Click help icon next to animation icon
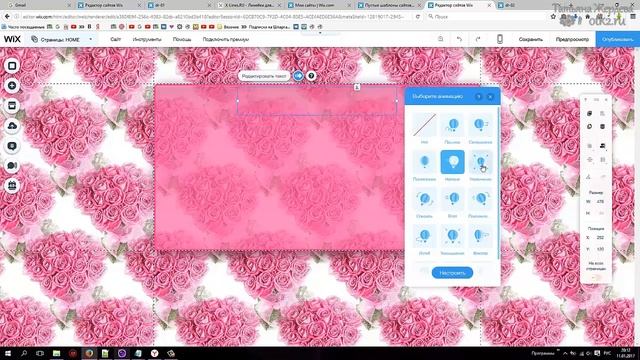Image resolution: width=640 pixels, height=360 pixels. (311, 76)
